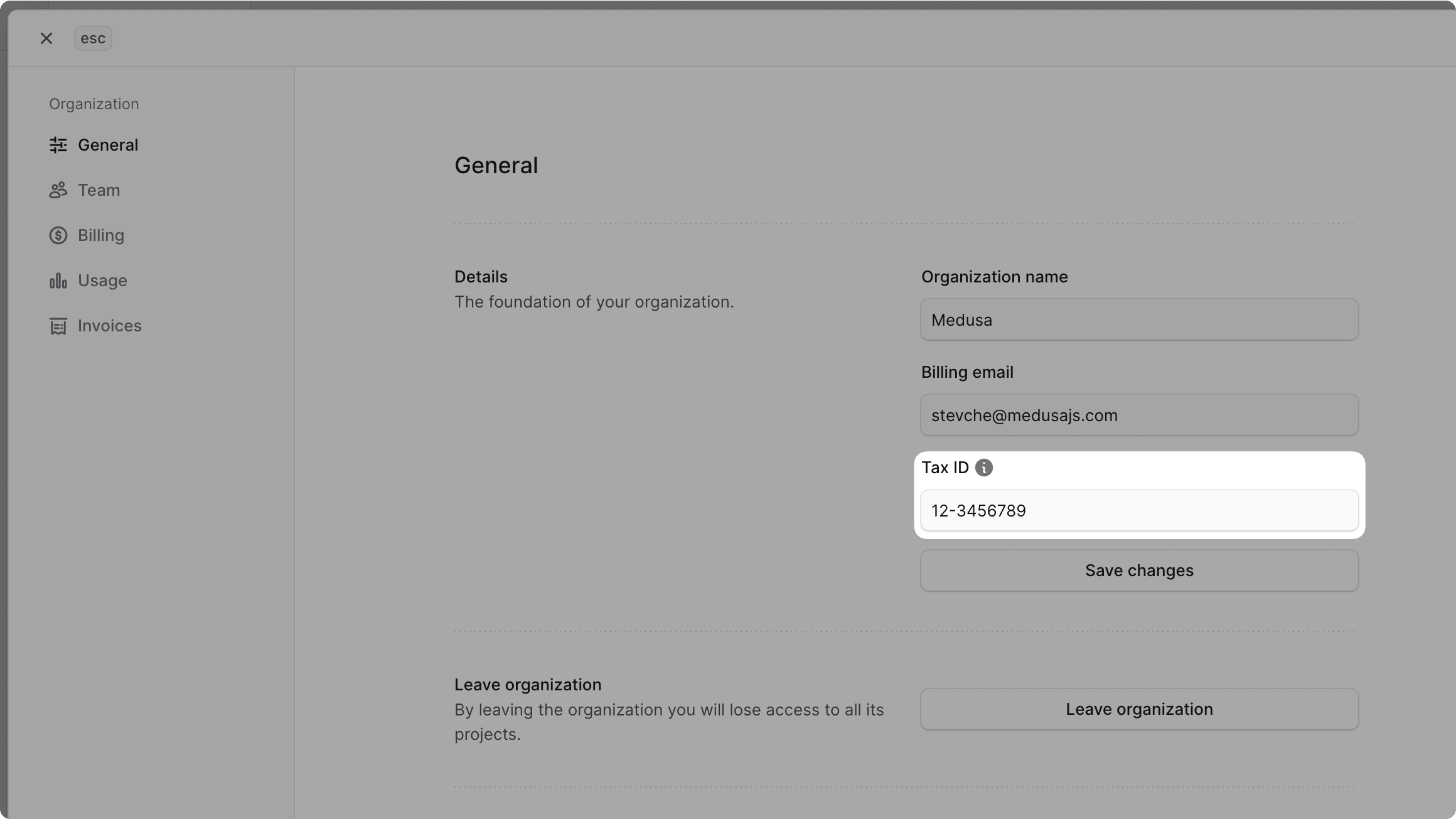This screenshot has width=1456, height=819.
Task: Click the Tax ID label text
Action: coord(945,468)
